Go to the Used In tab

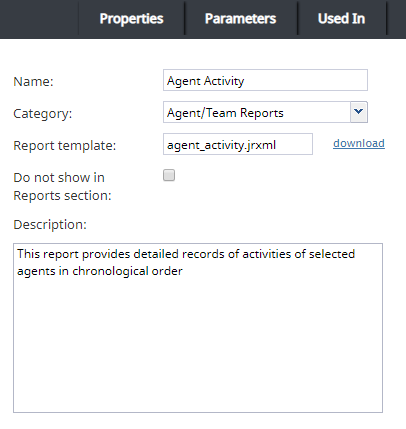(341, 19)
